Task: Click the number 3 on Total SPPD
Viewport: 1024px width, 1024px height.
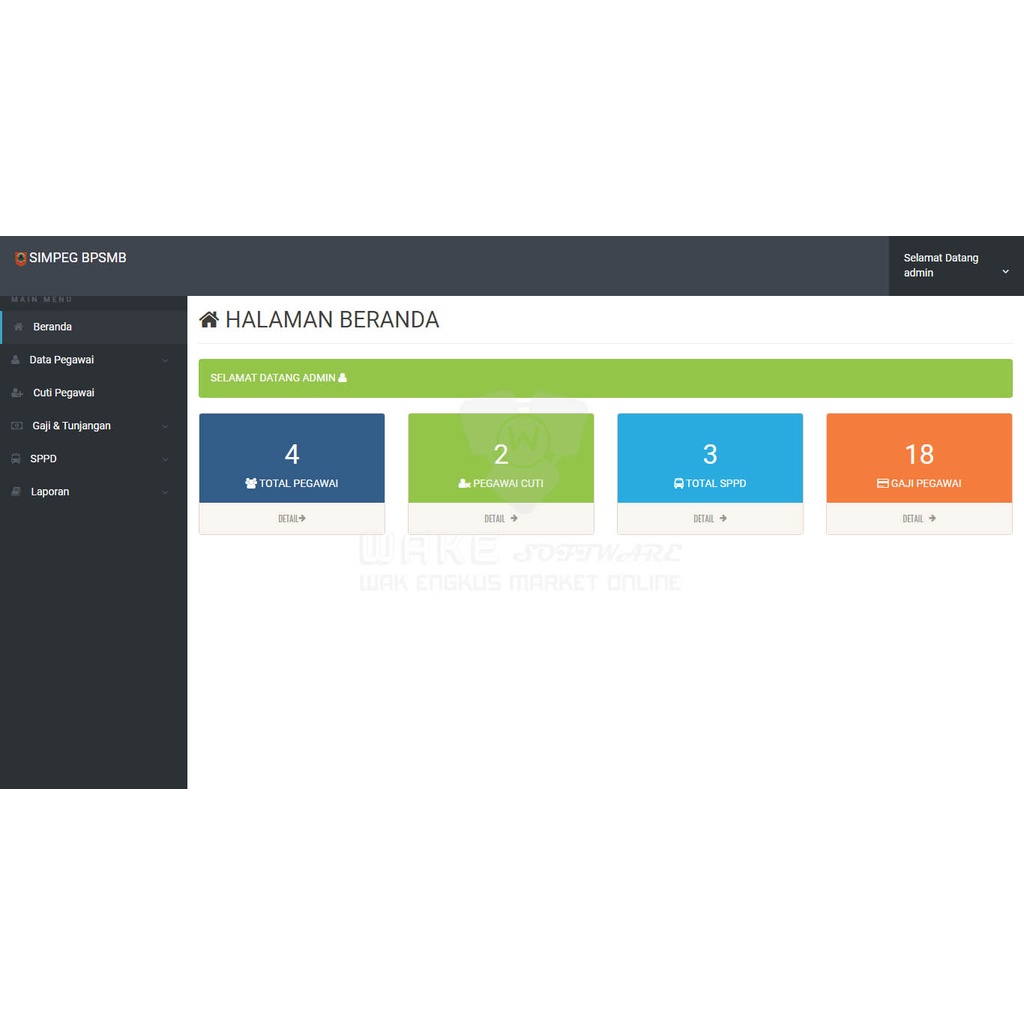Action: tap(710, 455)
